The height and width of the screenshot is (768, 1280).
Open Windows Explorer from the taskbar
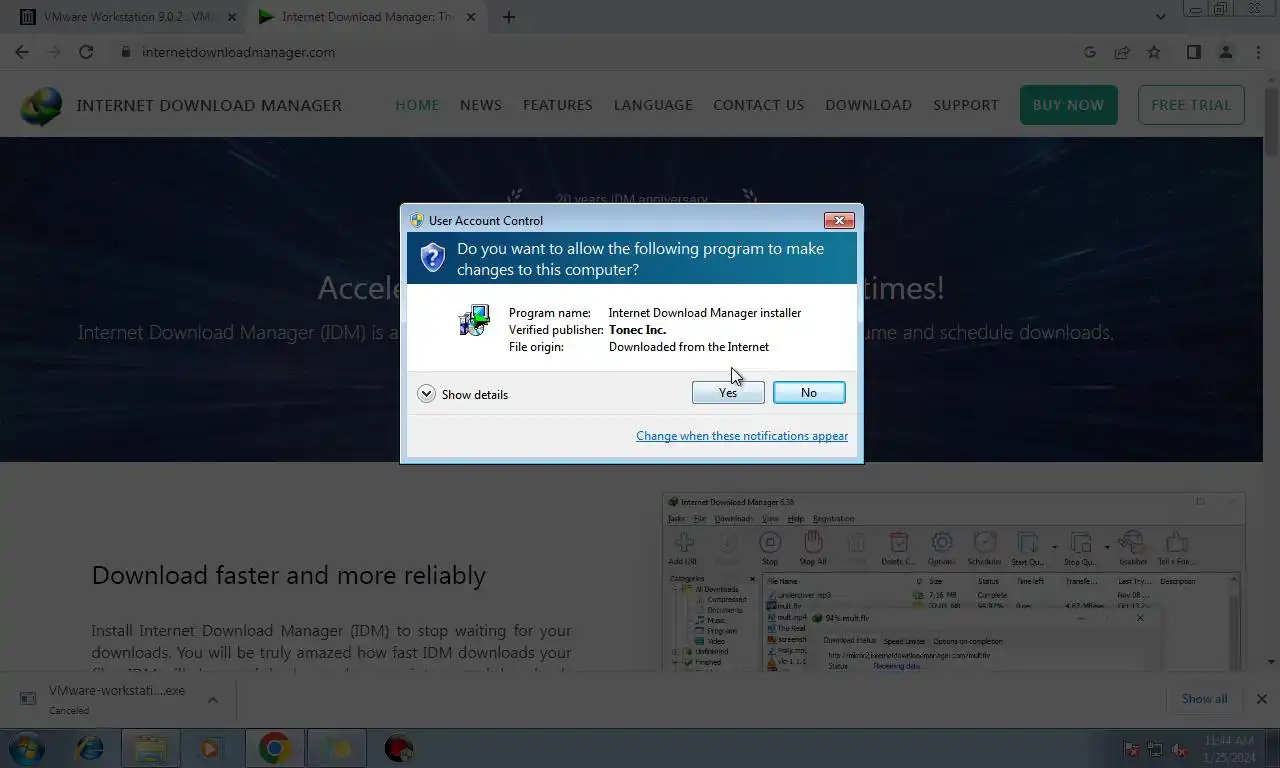click(151, 748)
